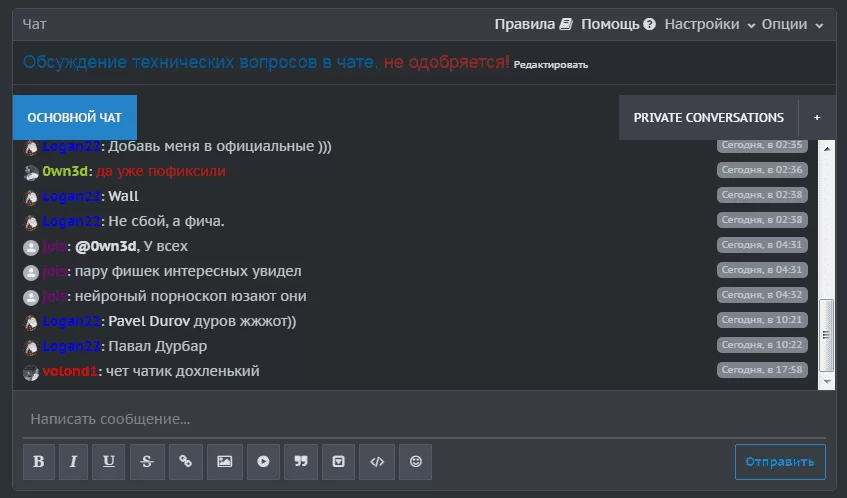The width and height of the screenshot is (847, 498).
Task: Expand the Опции dropdown
Action: tap(792, 24)
